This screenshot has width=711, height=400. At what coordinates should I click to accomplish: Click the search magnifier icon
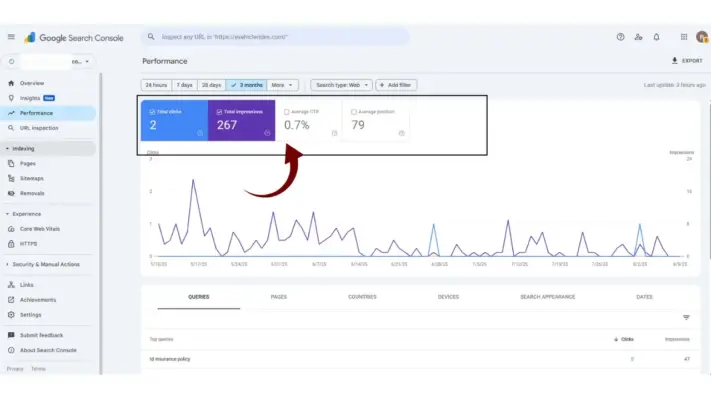click(151, 37)
